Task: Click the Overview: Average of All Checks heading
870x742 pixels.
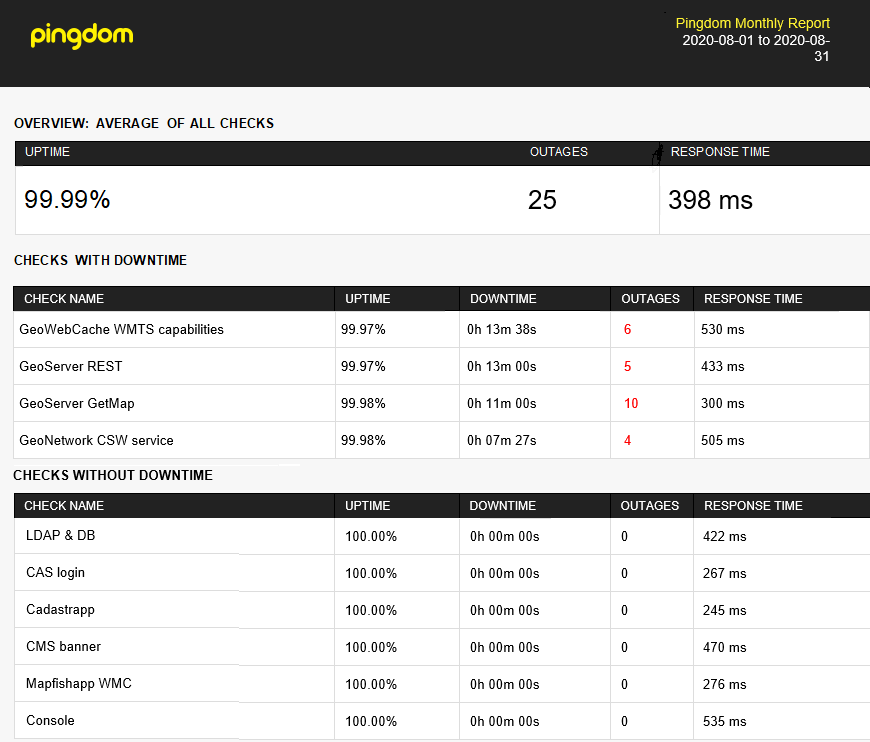Action: click(x=144, y=123)
